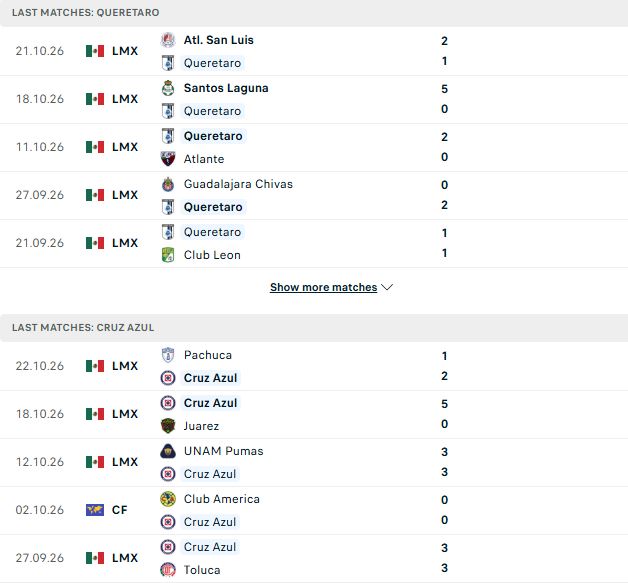Click the chevron beside Show more matches
Viewport: 628px width, 583px height.
[387, 287]
